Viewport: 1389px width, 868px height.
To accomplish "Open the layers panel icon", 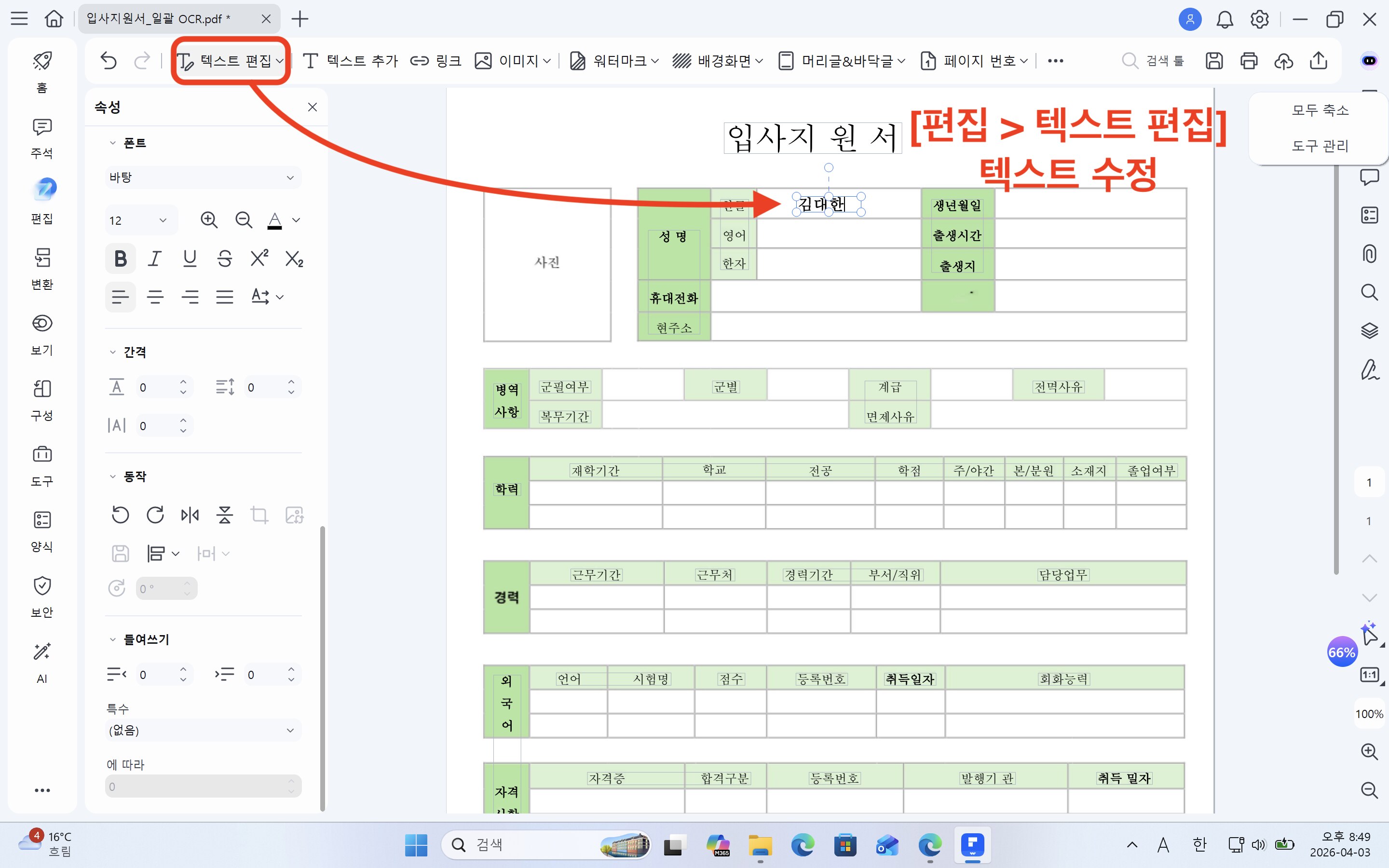I will [x=1370, y=330].
